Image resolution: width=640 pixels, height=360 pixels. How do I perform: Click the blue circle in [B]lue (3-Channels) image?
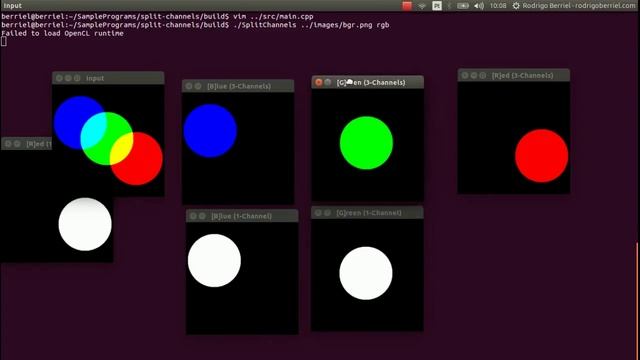pyautogui.click(x=210, y=131)
